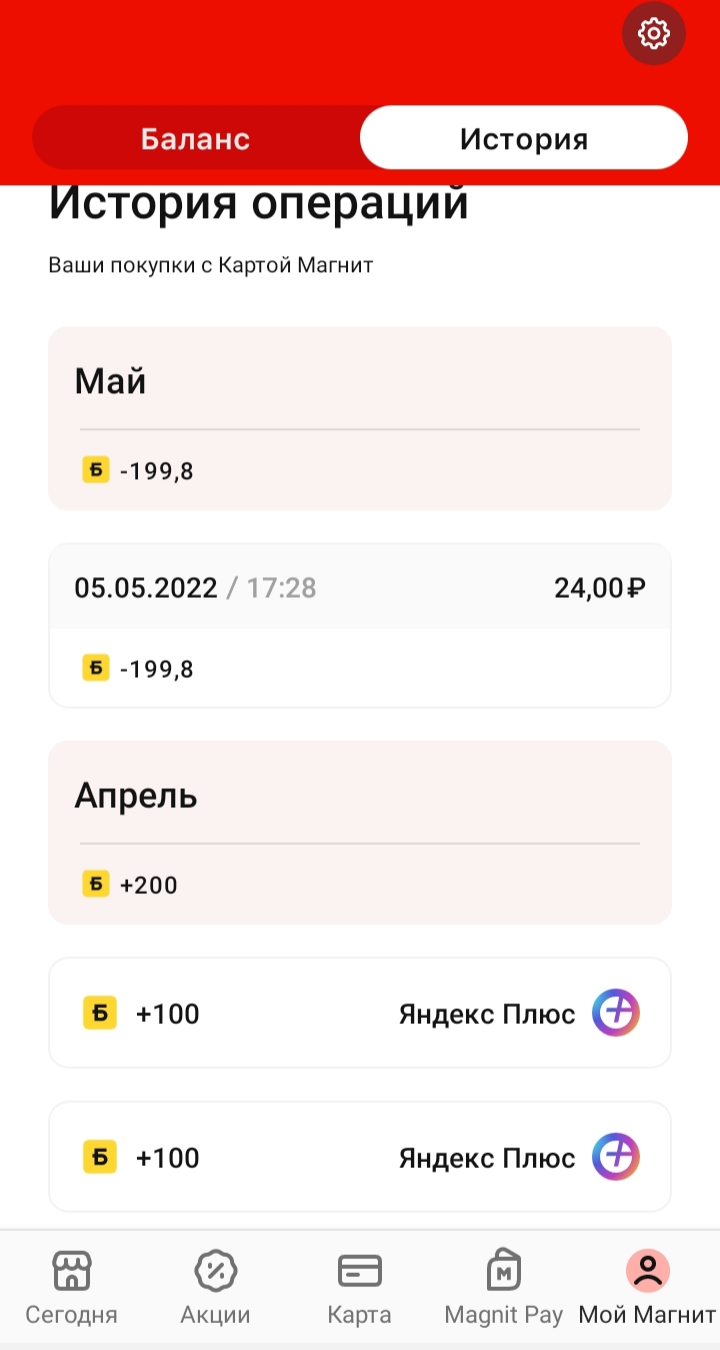Tap the Май month summary card

(360, 418)
